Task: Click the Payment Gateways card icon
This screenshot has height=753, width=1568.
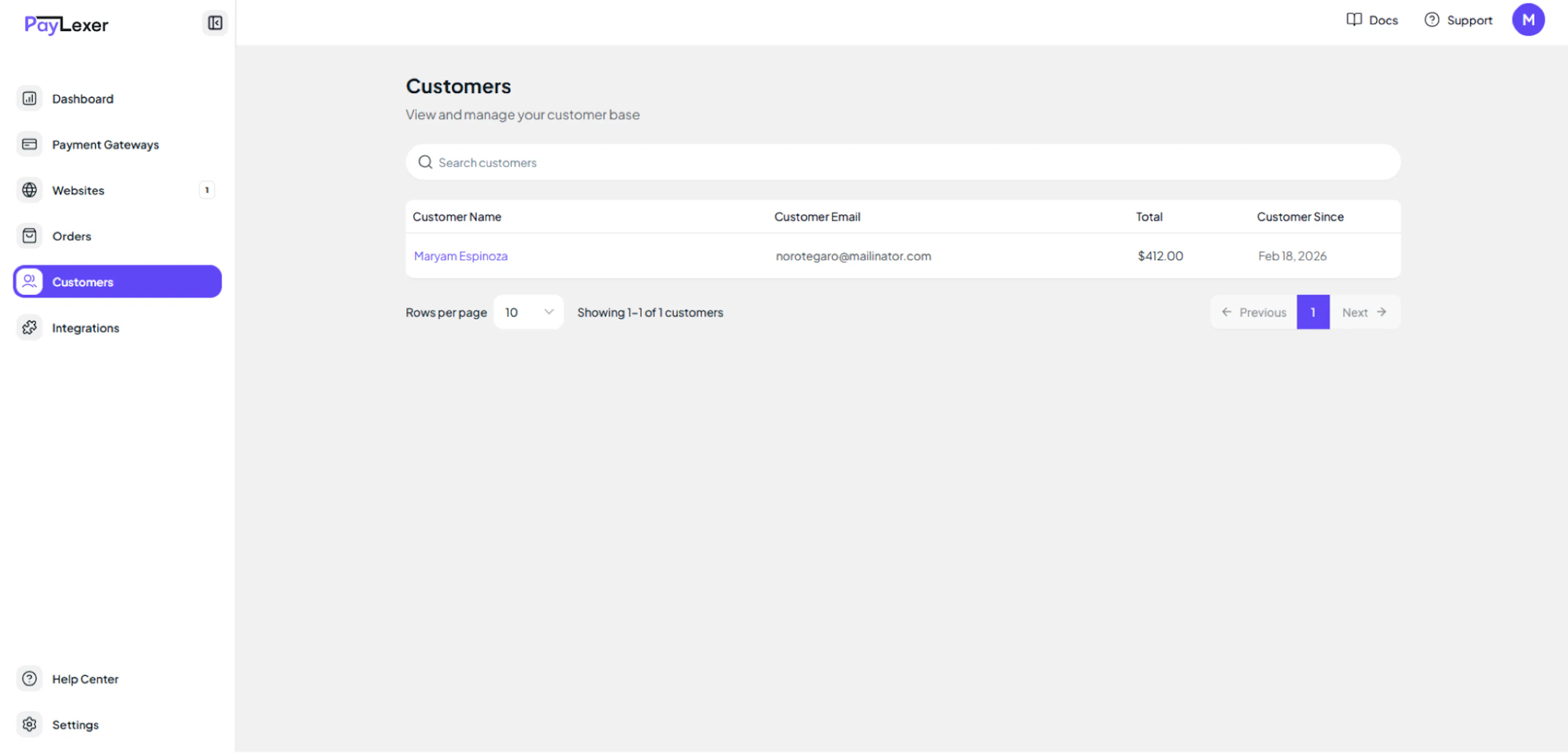Action: [29, 144]
